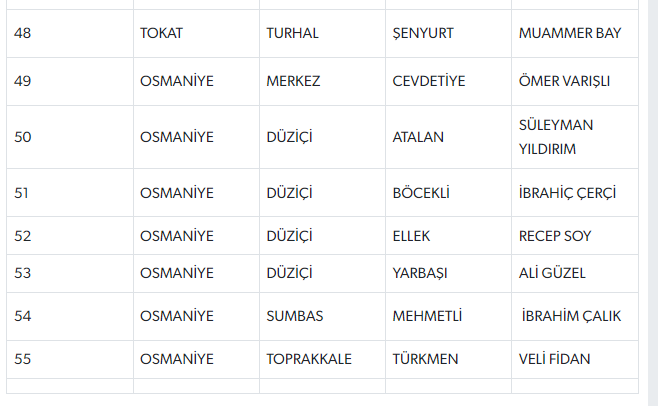Select the YARBAŞI cell
This screenshot has height=406, width=658.
448,273
